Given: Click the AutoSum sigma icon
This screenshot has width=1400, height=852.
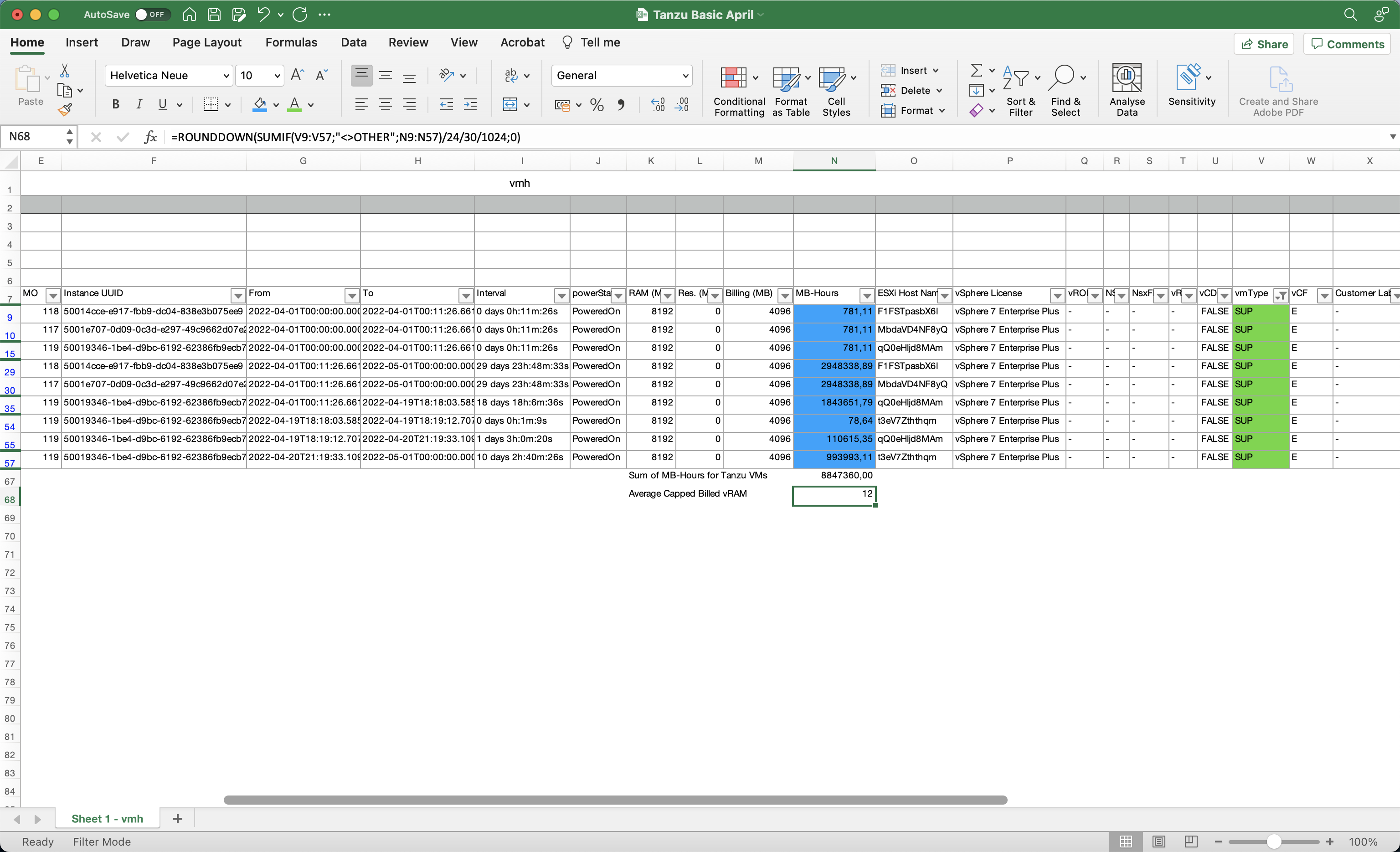Looking at the screenshot, I should (976, 71).
